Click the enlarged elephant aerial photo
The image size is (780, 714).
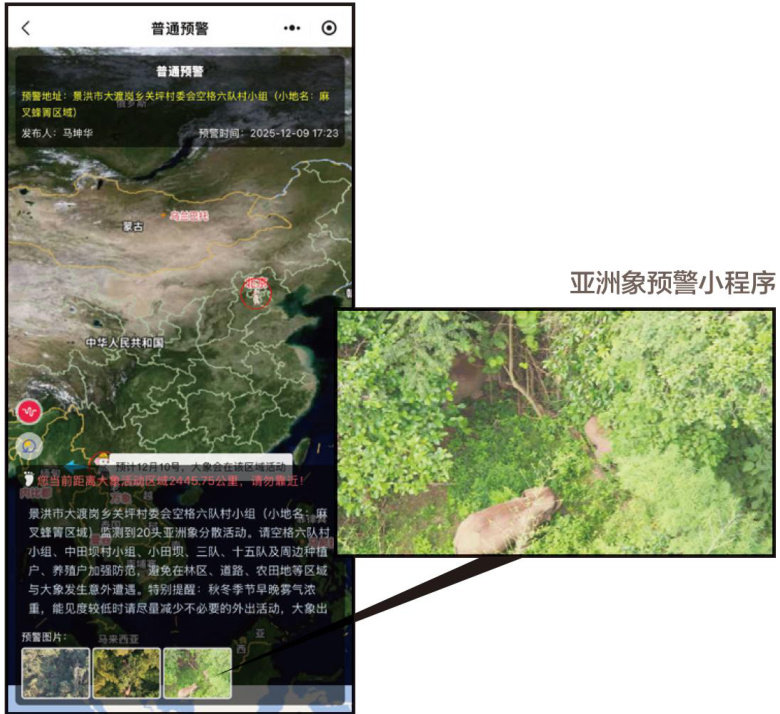tap(555, 432)
